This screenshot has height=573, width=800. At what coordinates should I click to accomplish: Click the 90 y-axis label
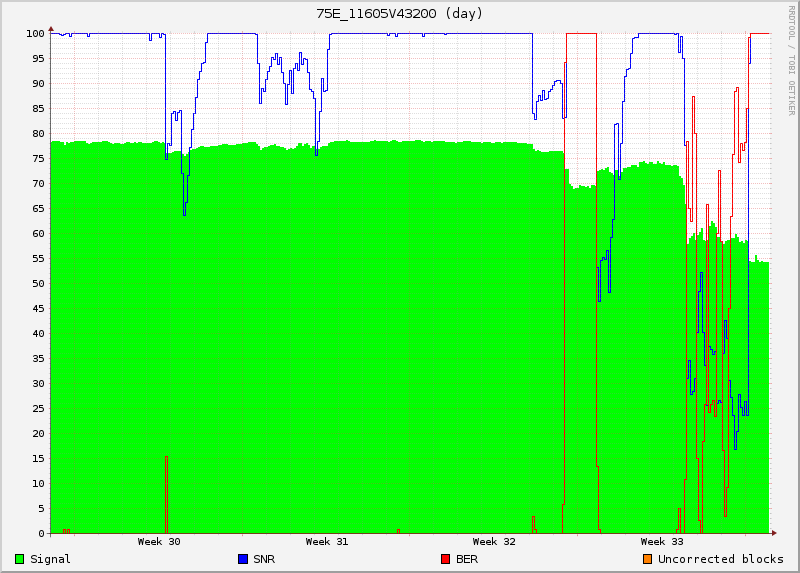38,84
